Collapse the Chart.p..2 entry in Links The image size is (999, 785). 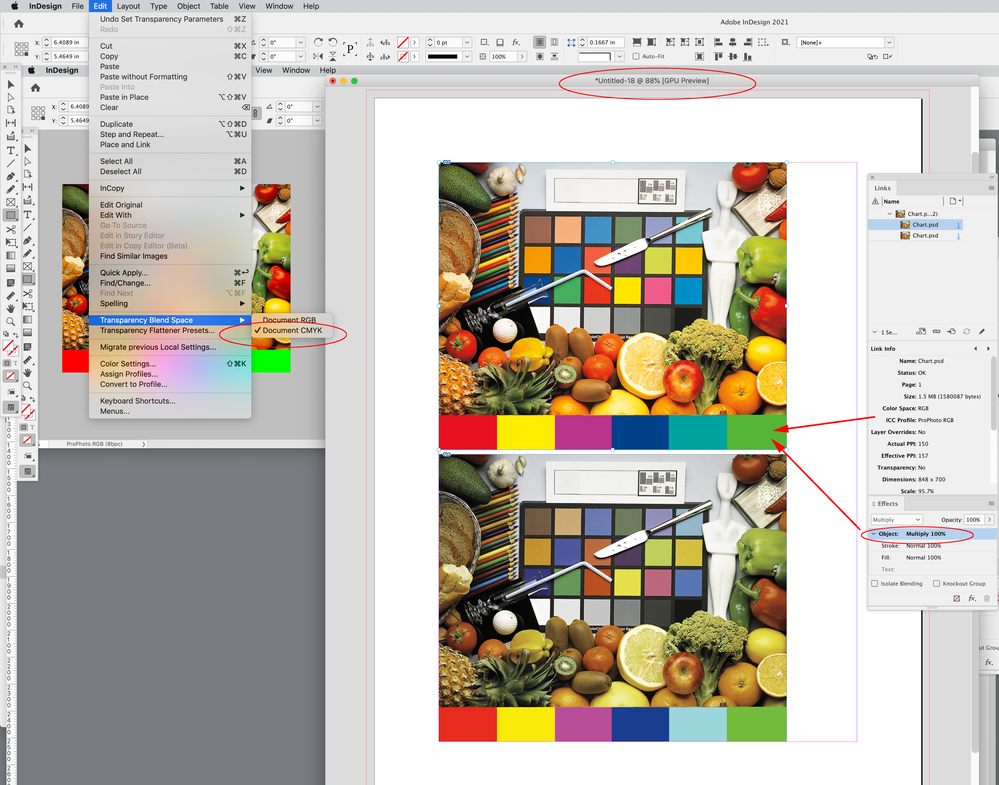(889, 212)
